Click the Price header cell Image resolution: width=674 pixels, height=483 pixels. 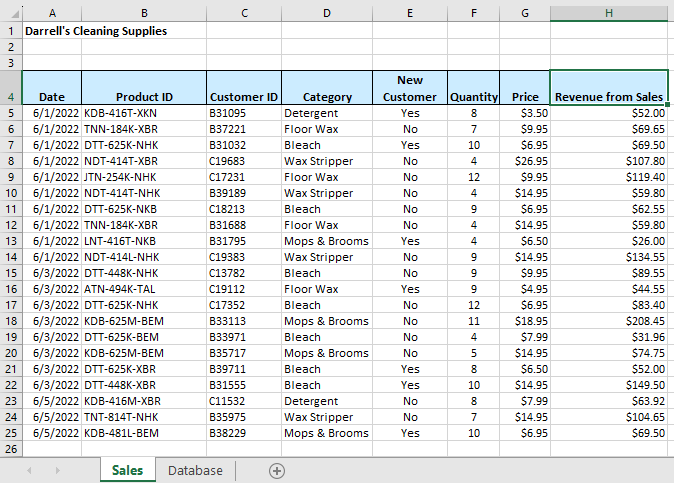click(525, 88)
